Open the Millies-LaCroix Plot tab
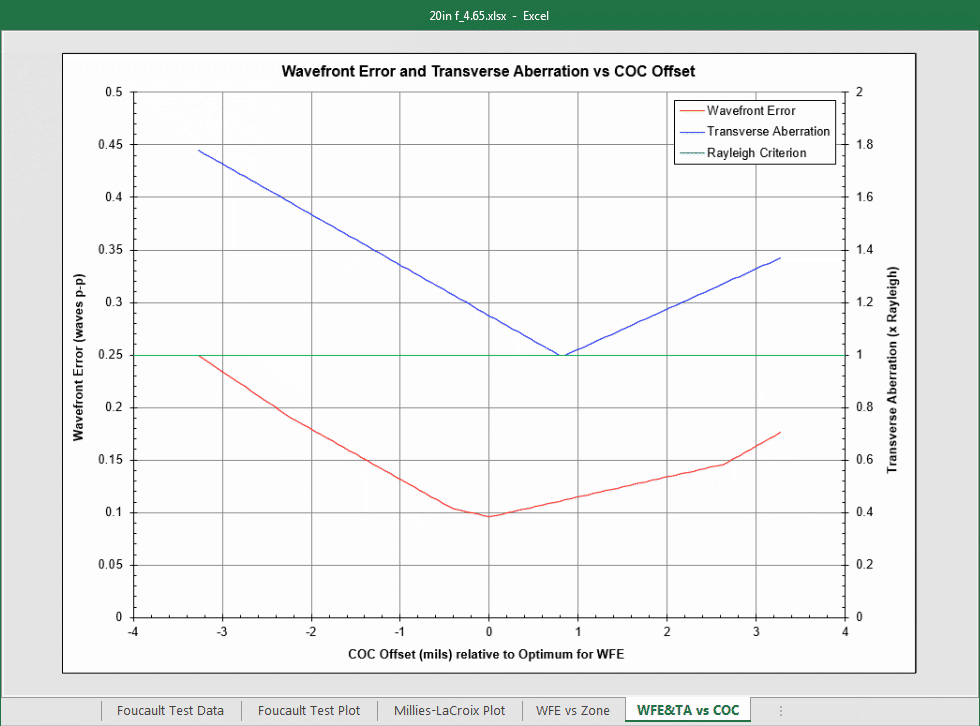Screen dimensions: 980x726 click(x=450, y=710)
